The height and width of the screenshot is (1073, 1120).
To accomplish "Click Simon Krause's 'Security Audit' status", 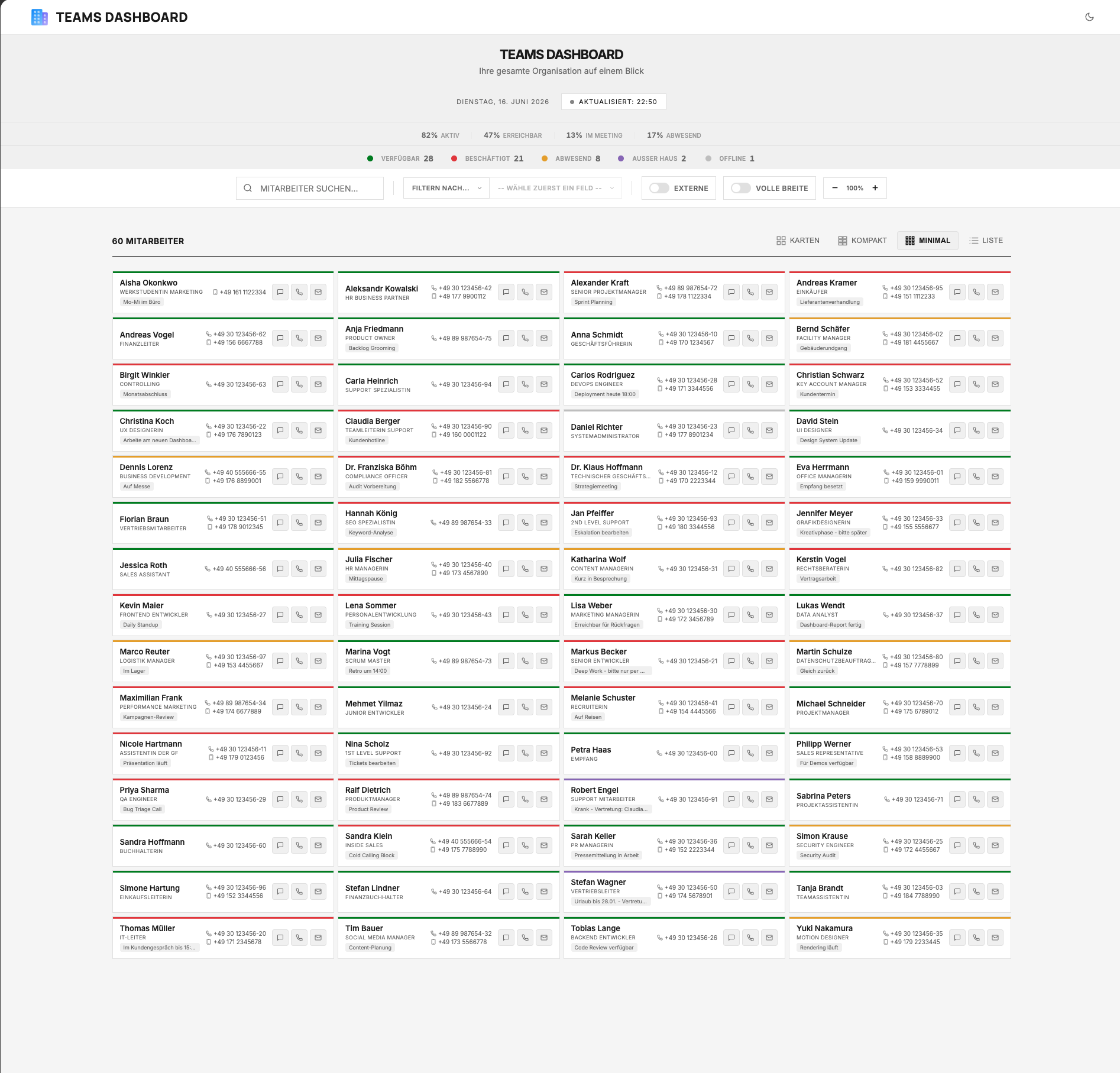I will pos(817,855).
